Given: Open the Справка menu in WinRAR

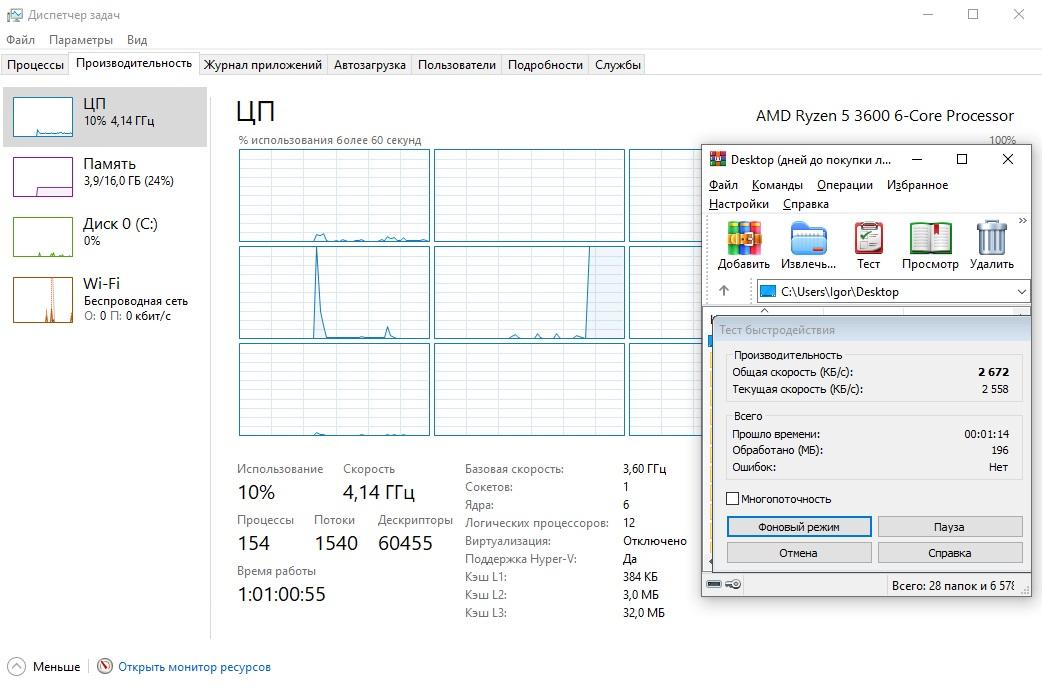Looking at the screenshot, I should coord(805,204).
